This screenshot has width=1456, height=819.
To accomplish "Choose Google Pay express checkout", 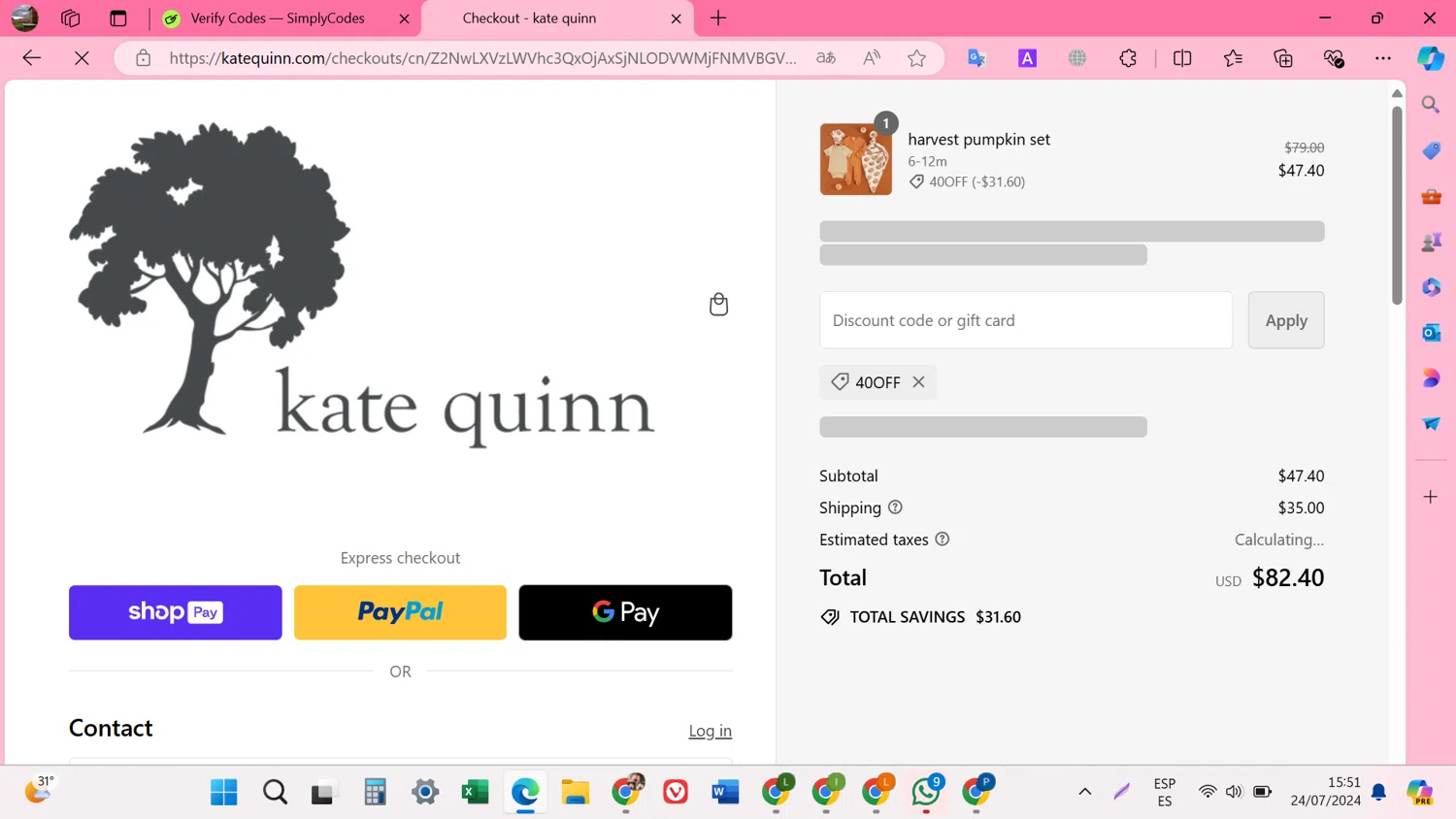I will (625, 612).
